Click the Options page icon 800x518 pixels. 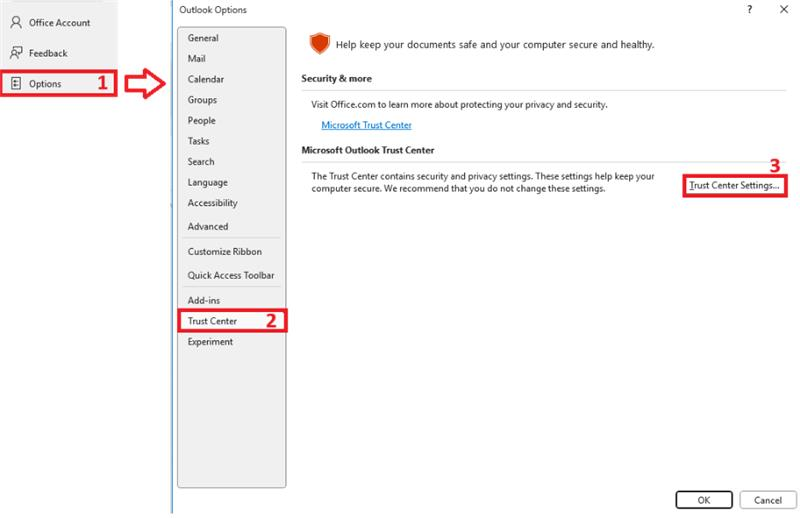click(16, 83)
